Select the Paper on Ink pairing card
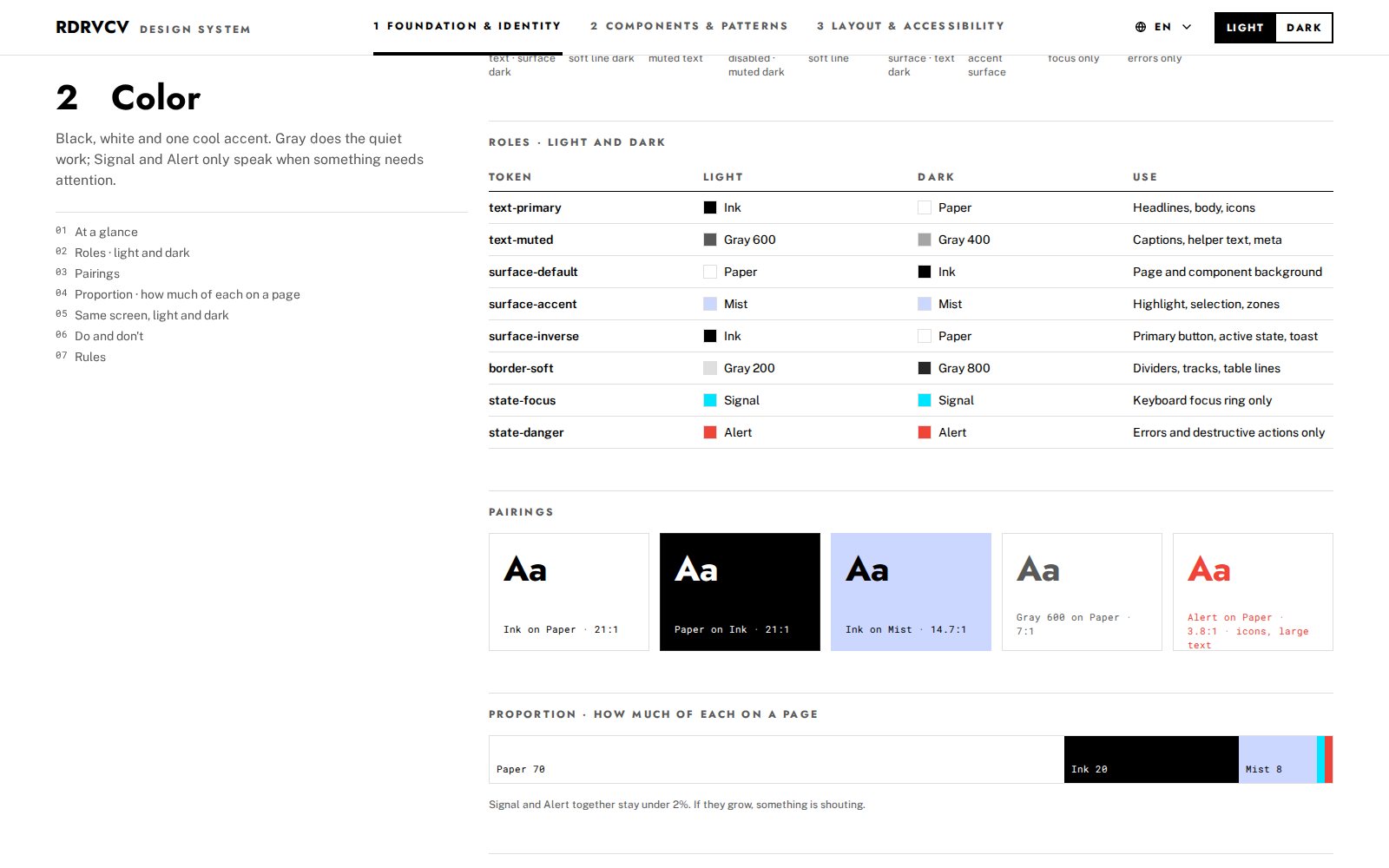 coord(740,592)
